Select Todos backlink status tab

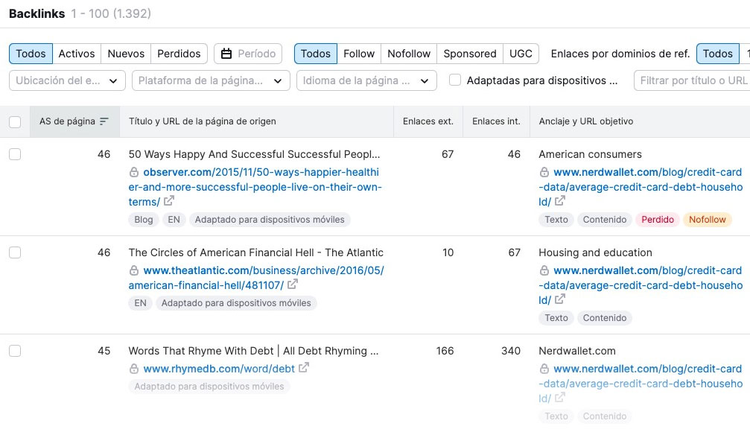[x=31, y=54]
